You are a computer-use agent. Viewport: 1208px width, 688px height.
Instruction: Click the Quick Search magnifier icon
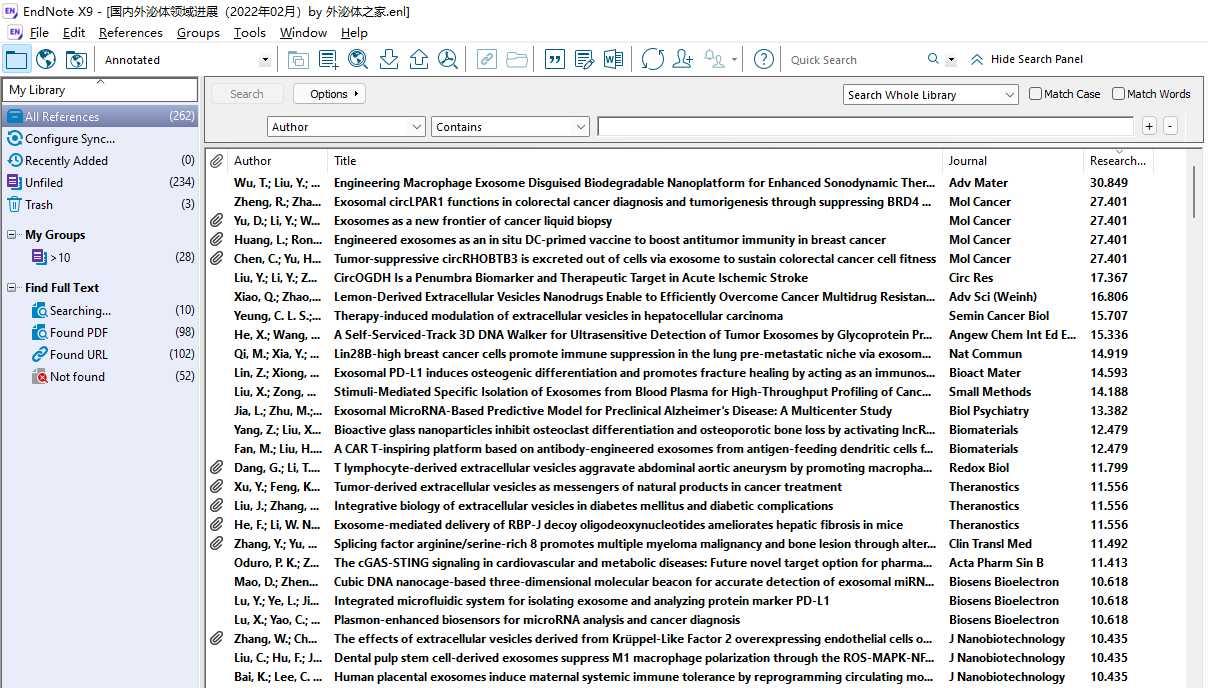(x=933, y=59)
